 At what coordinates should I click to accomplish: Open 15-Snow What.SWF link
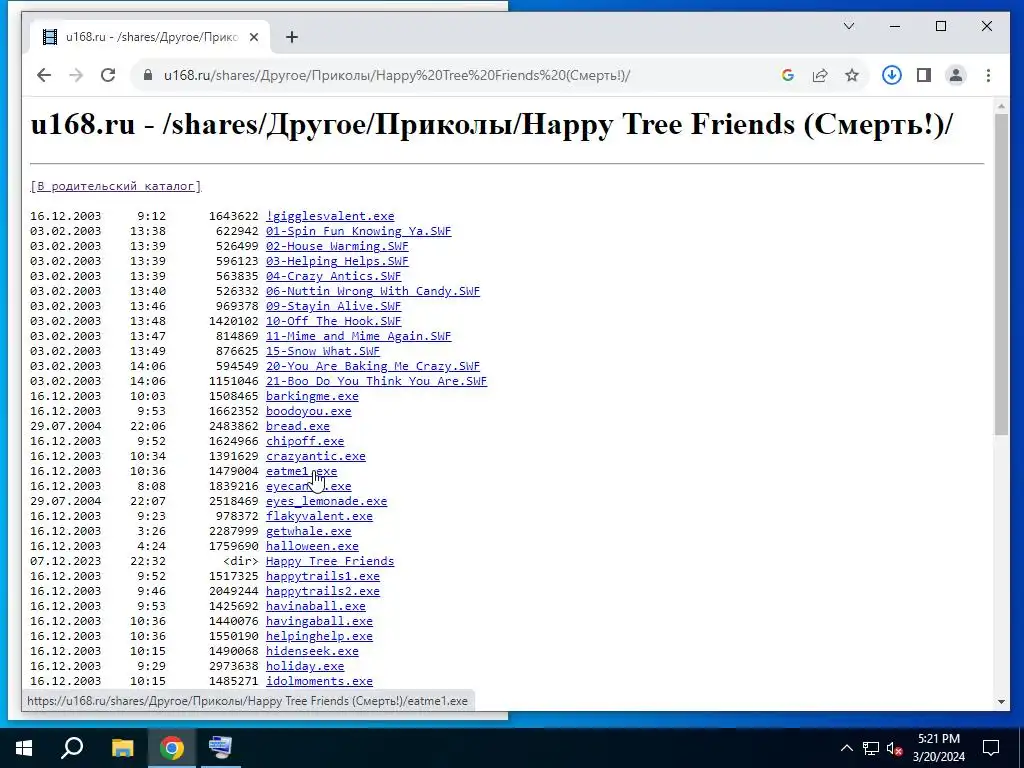[323, 351]
